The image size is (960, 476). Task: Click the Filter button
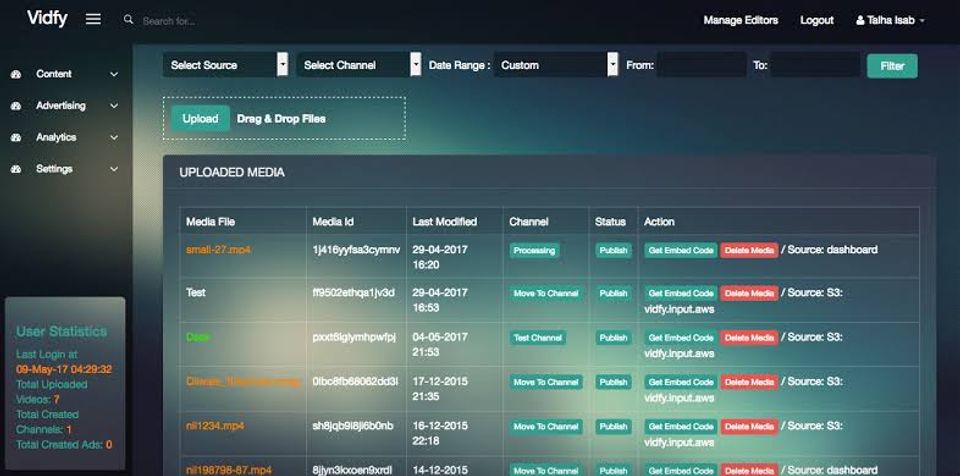(892, 66)
